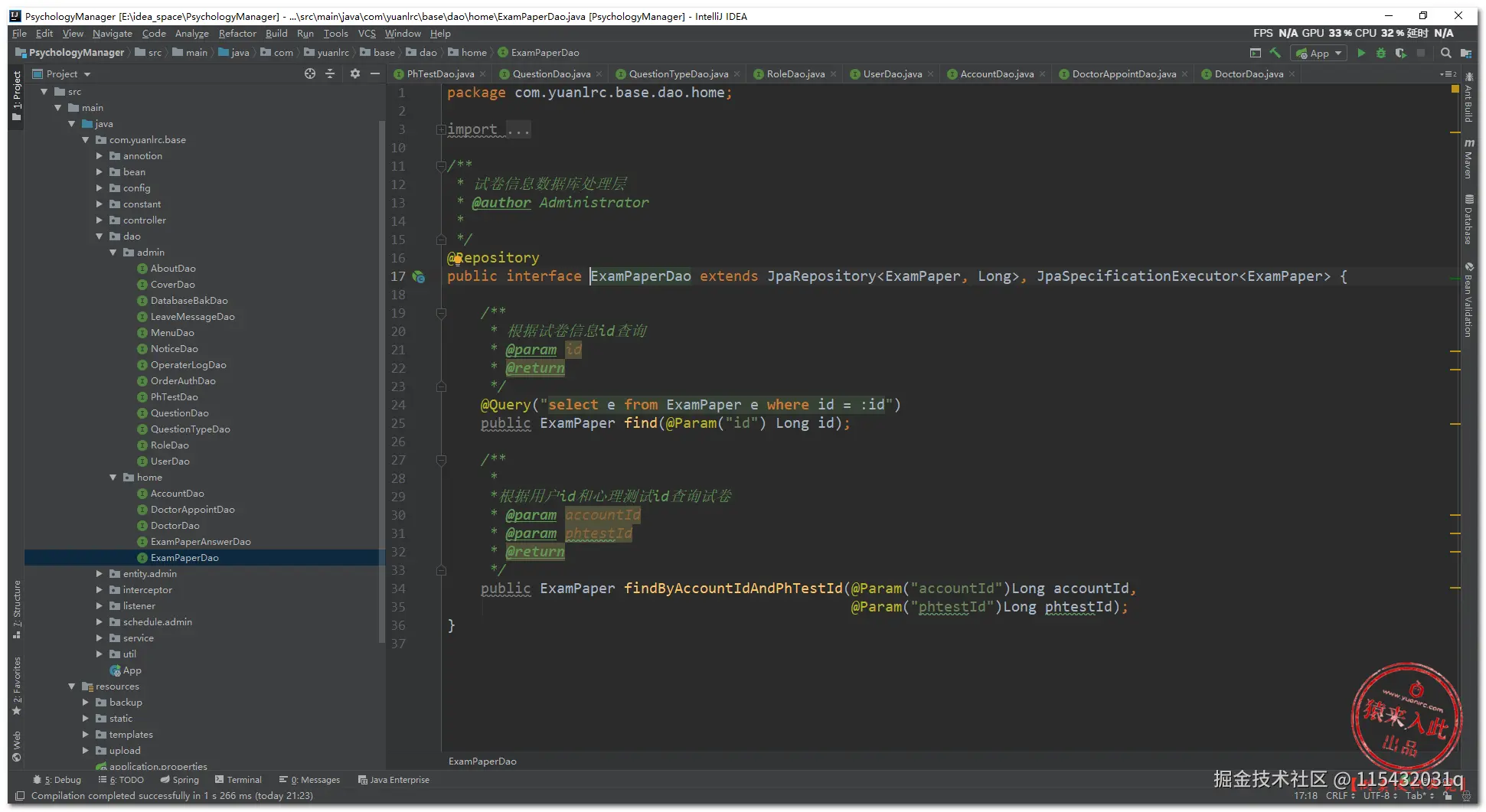
Task: Open Search Everywhere magnifier icon
Action: (1445, 53)
